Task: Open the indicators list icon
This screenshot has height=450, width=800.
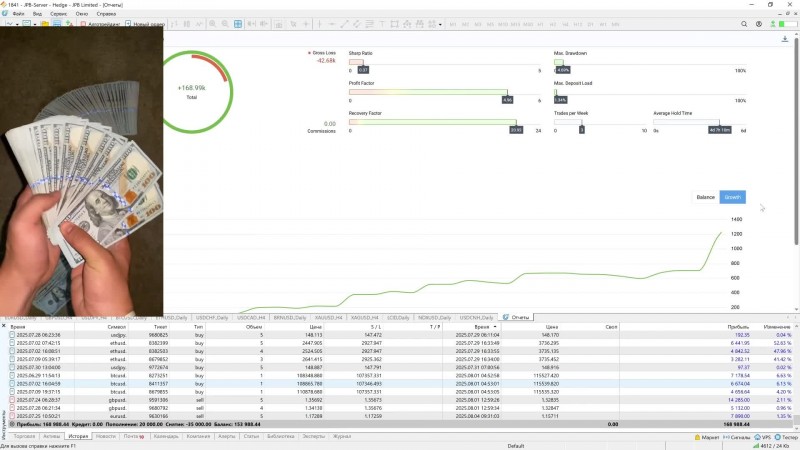Action: pos(279,24)
